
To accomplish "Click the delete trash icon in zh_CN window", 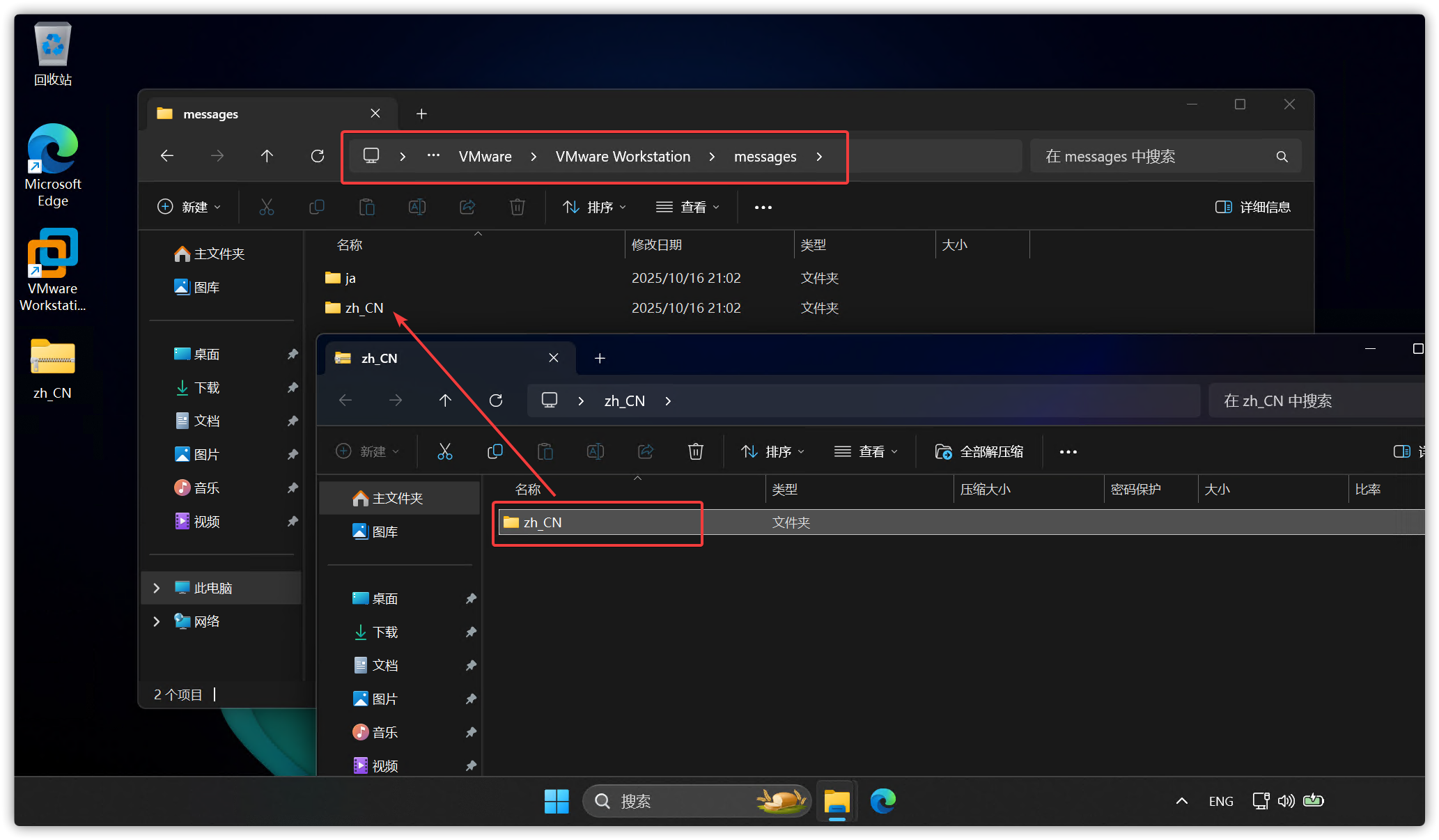I will click(x=695, y=451).
